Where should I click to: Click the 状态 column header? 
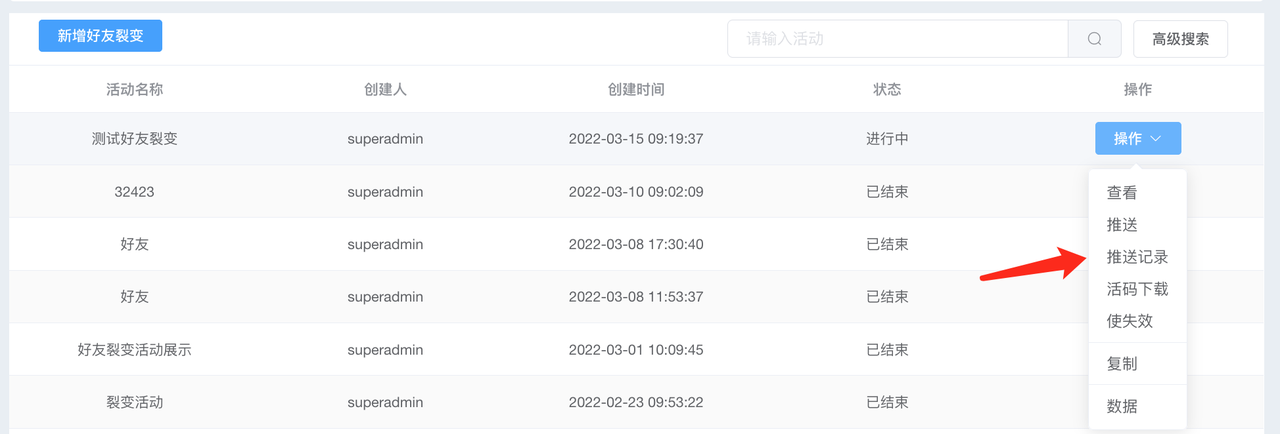point(887,89)
